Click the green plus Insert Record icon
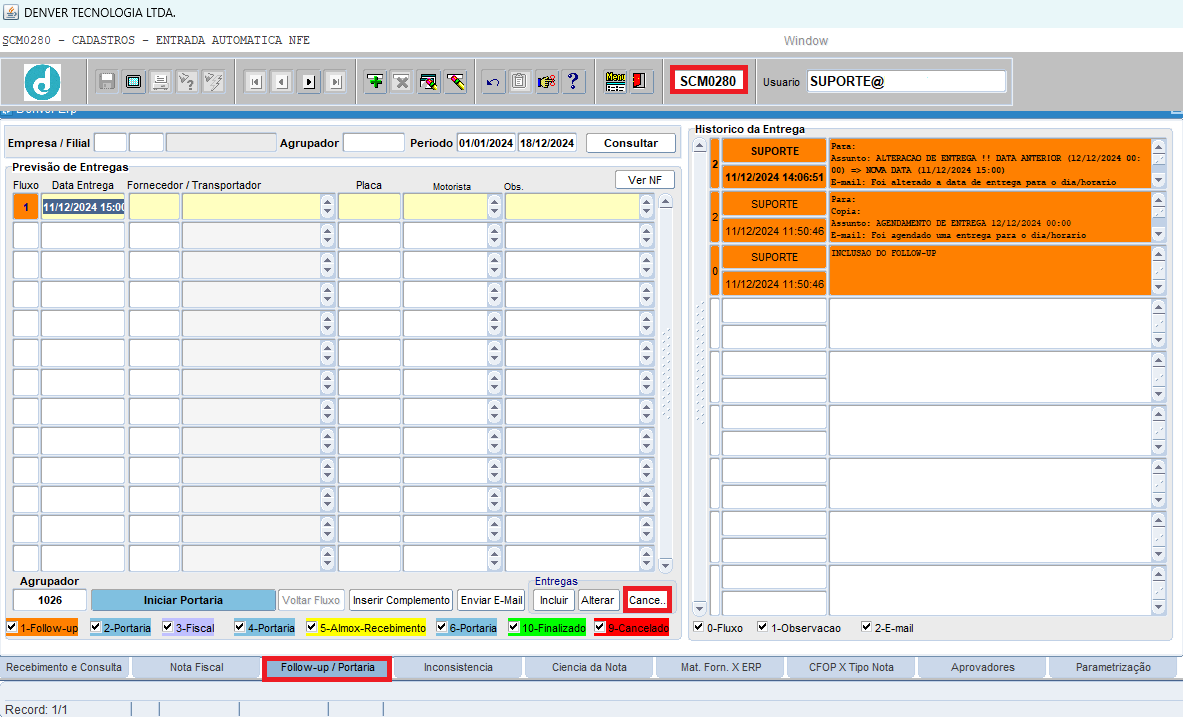Viewport: 1183px width, 717px height. click(375, 82)
